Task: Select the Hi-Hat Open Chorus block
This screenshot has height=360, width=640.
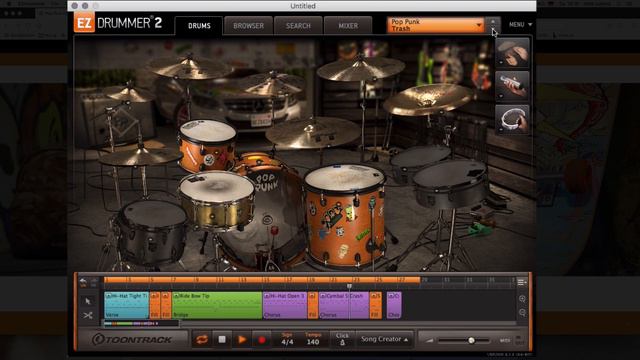Action: pyautogui.click(x=285, y=305)
